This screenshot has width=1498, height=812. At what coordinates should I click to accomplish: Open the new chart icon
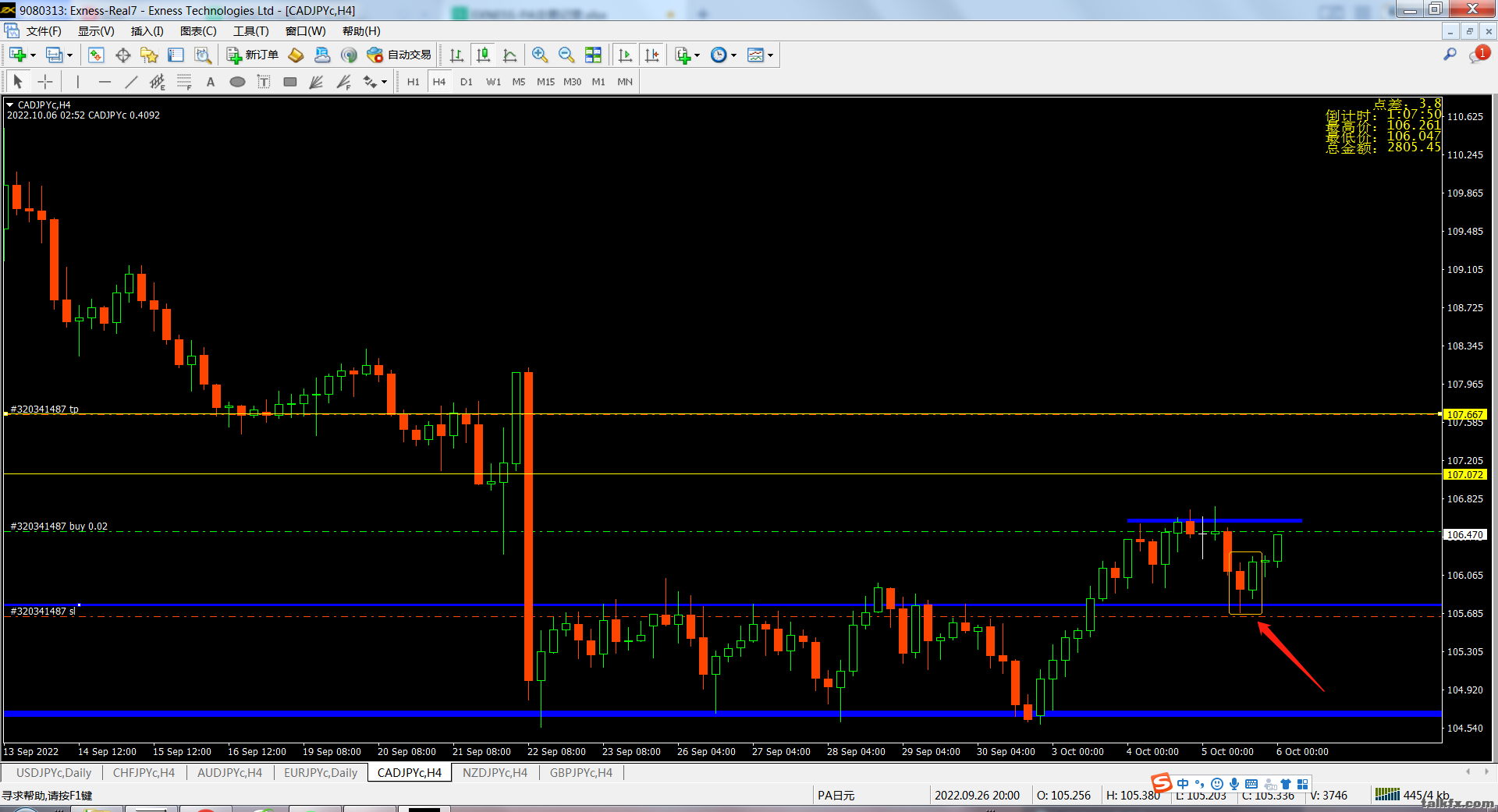click(x=17, y=55)
